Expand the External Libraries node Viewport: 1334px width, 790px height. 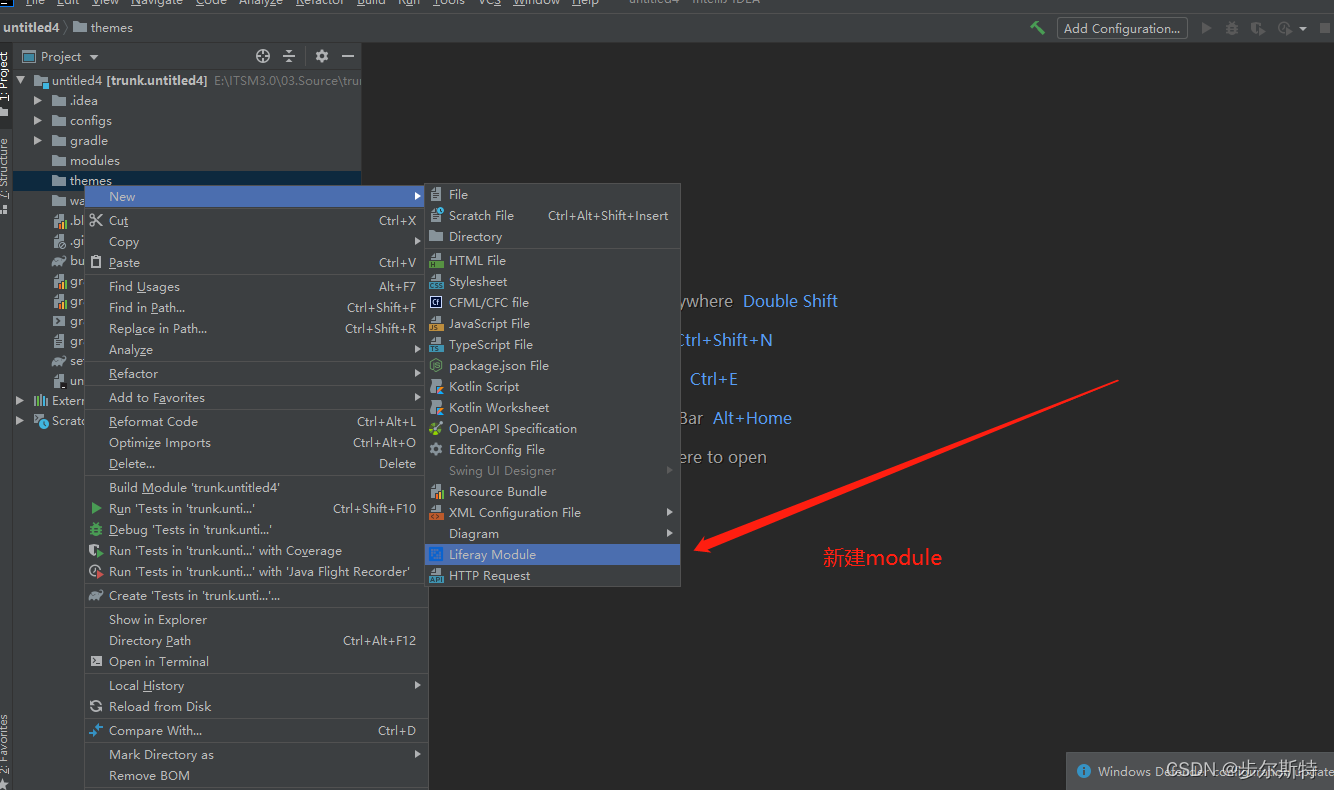click(20, 400)
